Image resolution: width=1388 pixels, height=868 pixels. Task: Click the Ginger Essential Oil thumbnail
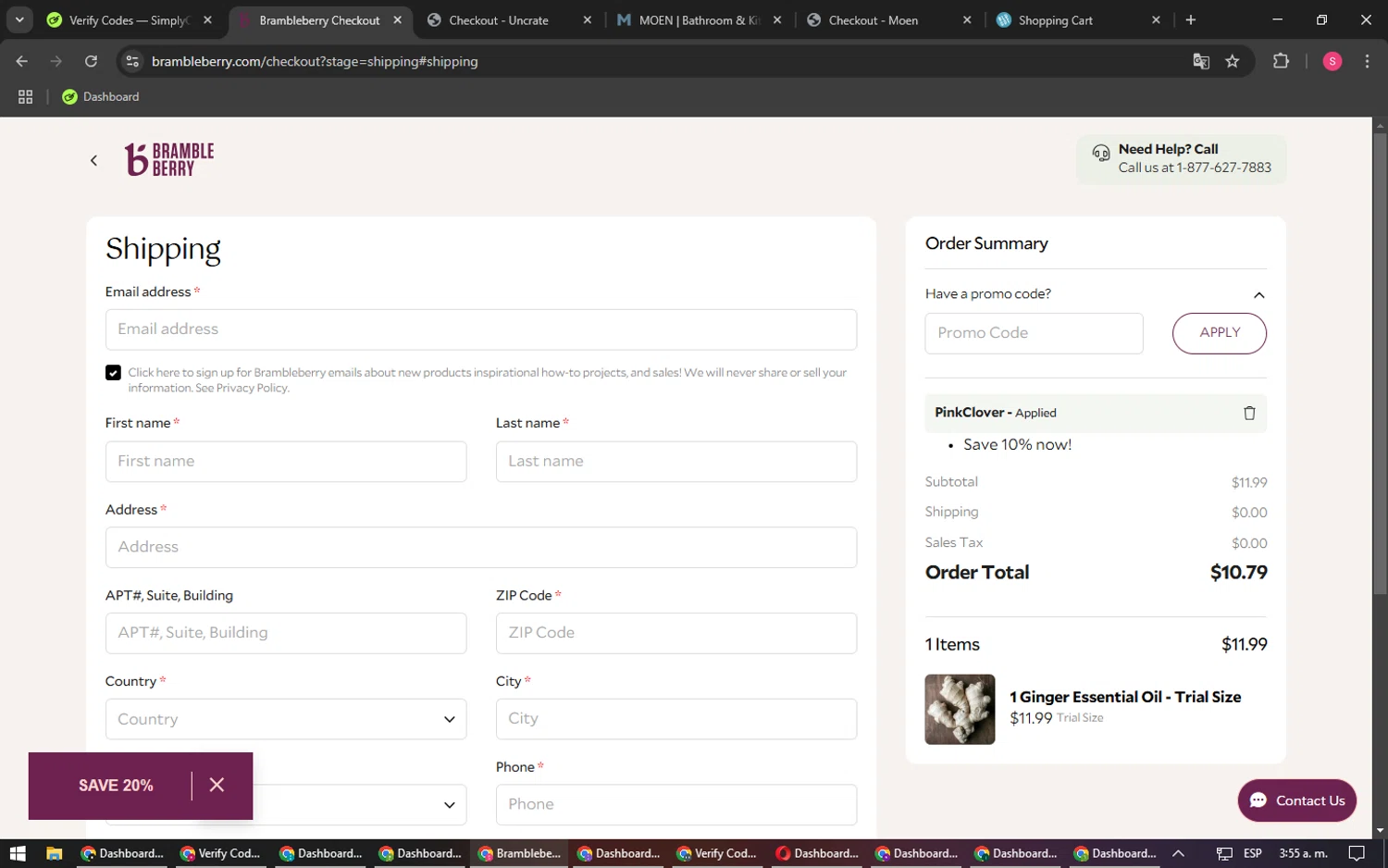[x=960, y=709]
